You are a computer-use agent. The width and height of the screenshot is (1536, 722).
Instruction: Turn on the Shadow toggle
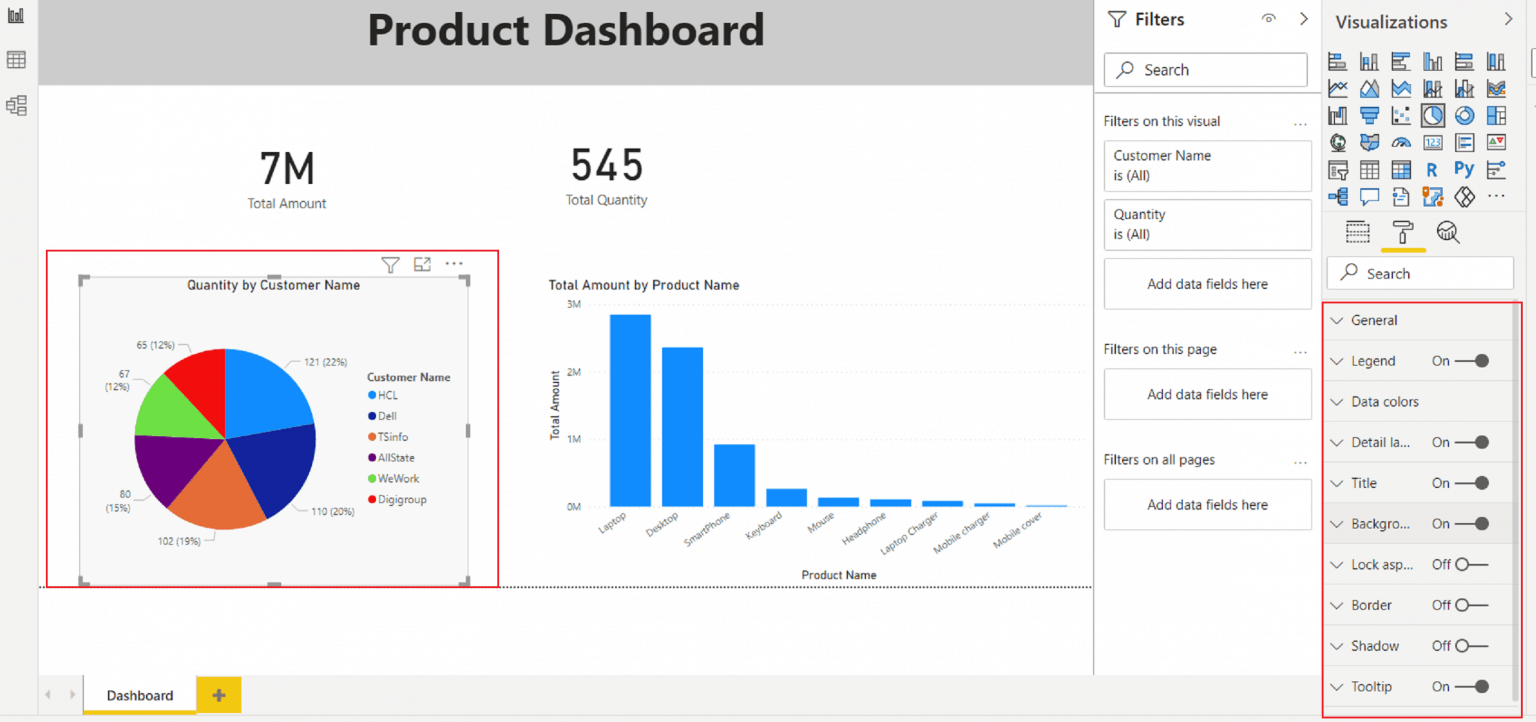(1468, 646)
